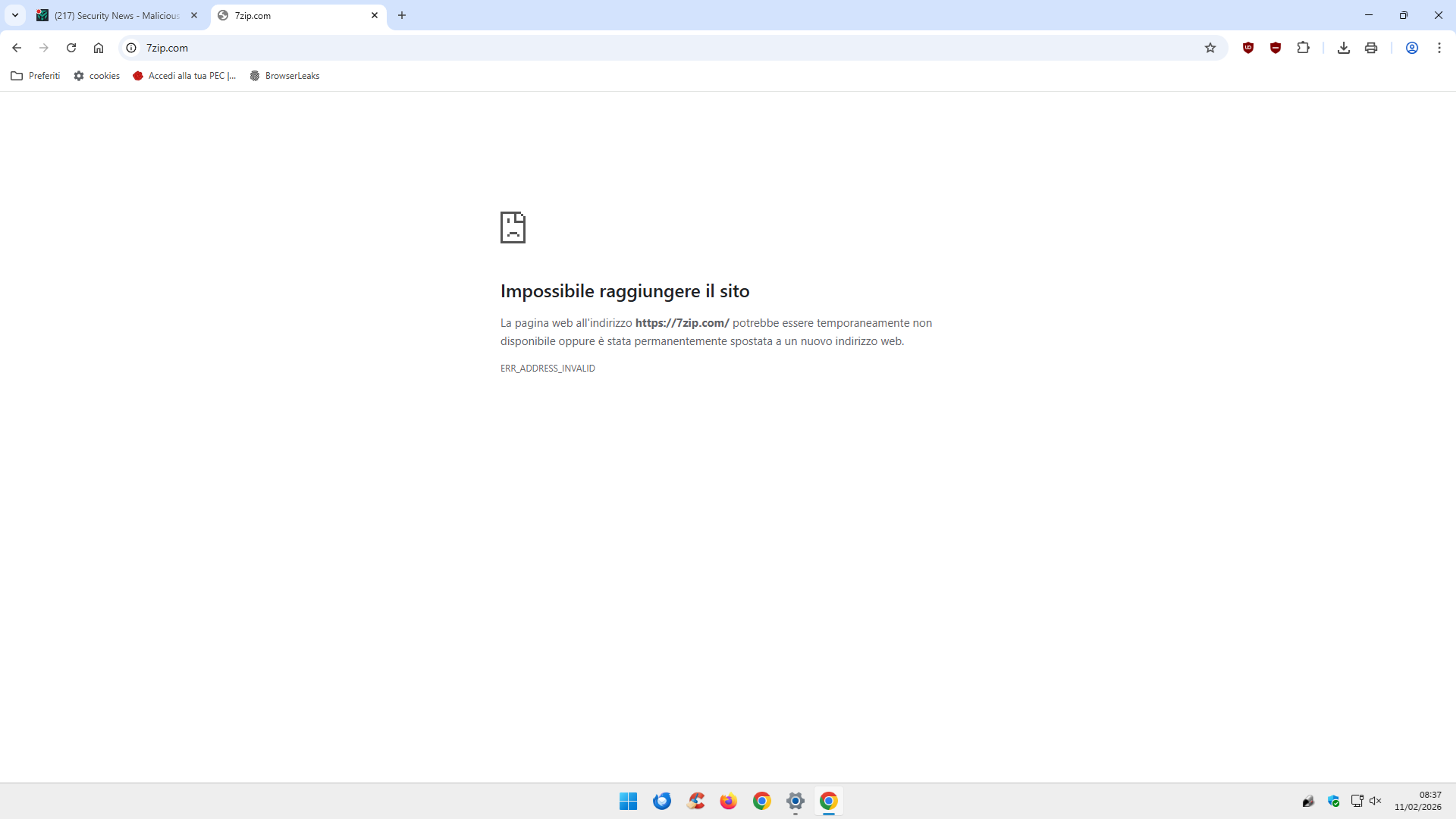Viewport: 1456px width, 819px height.
Task: Click the muted volume tray icon
Action: point(1376,801)
